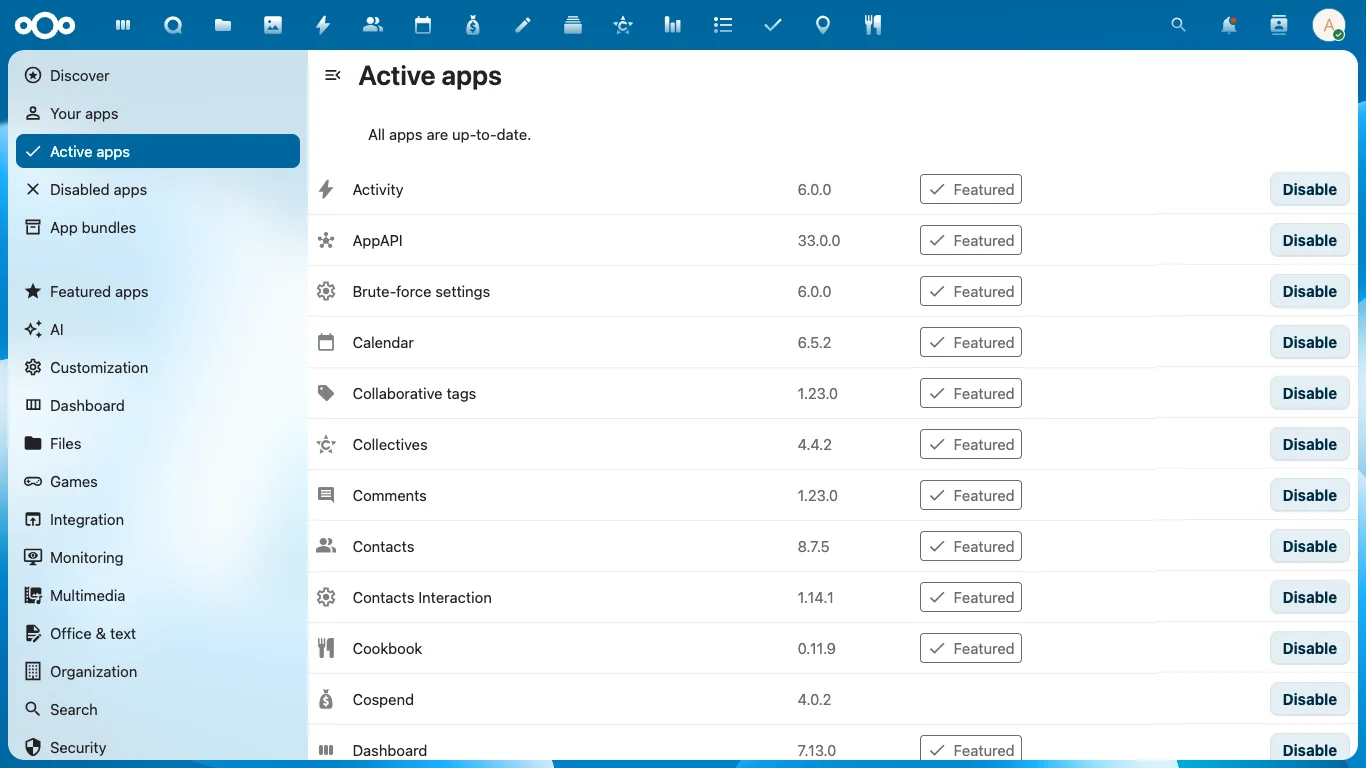The image size is (1366, 768).
Task: Open the Files category in the sidebar
Action: click(x=158, y=443)
